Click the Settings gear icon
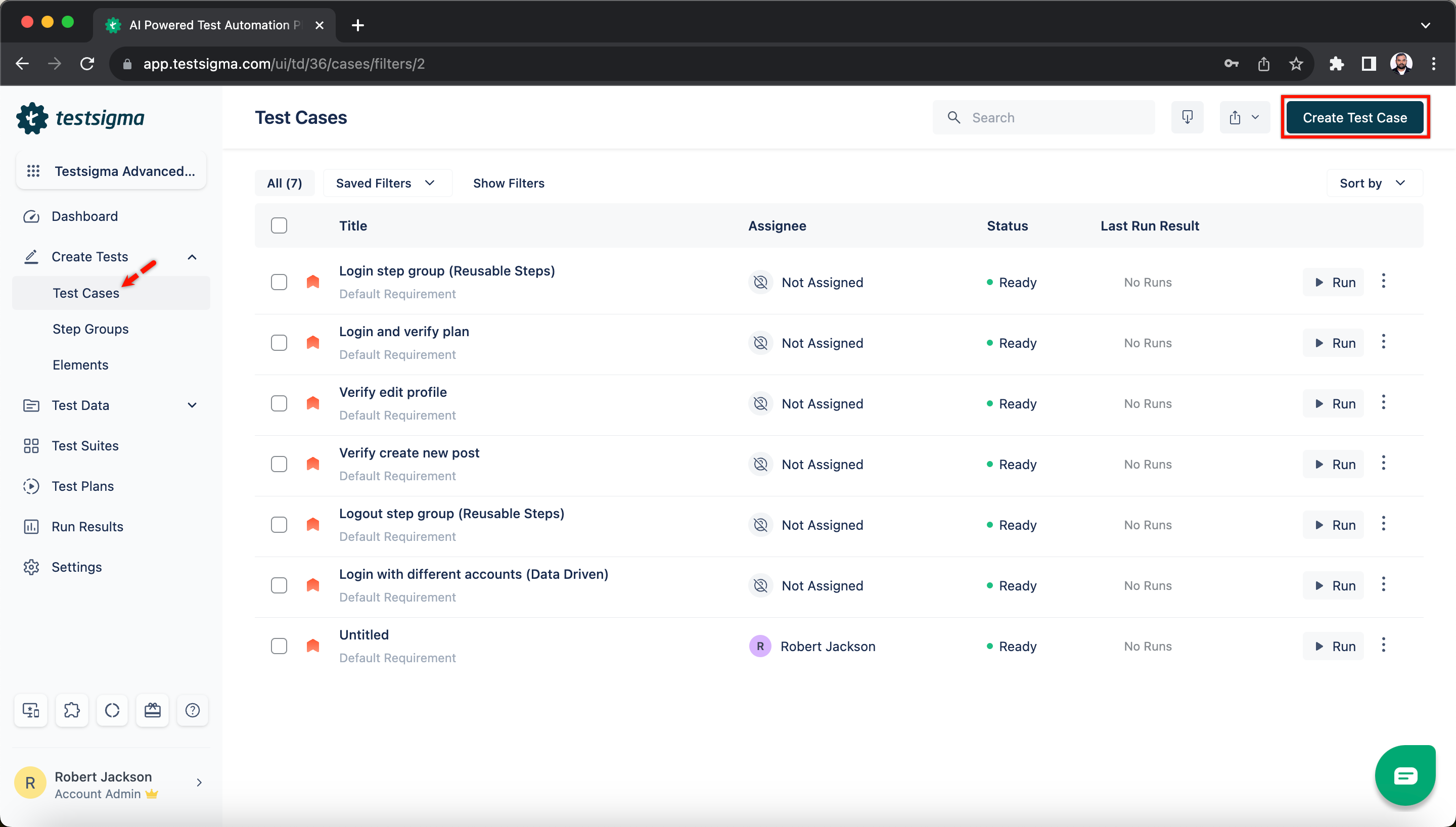This screenshot has width=1456, height=827. tap(32, 567)
